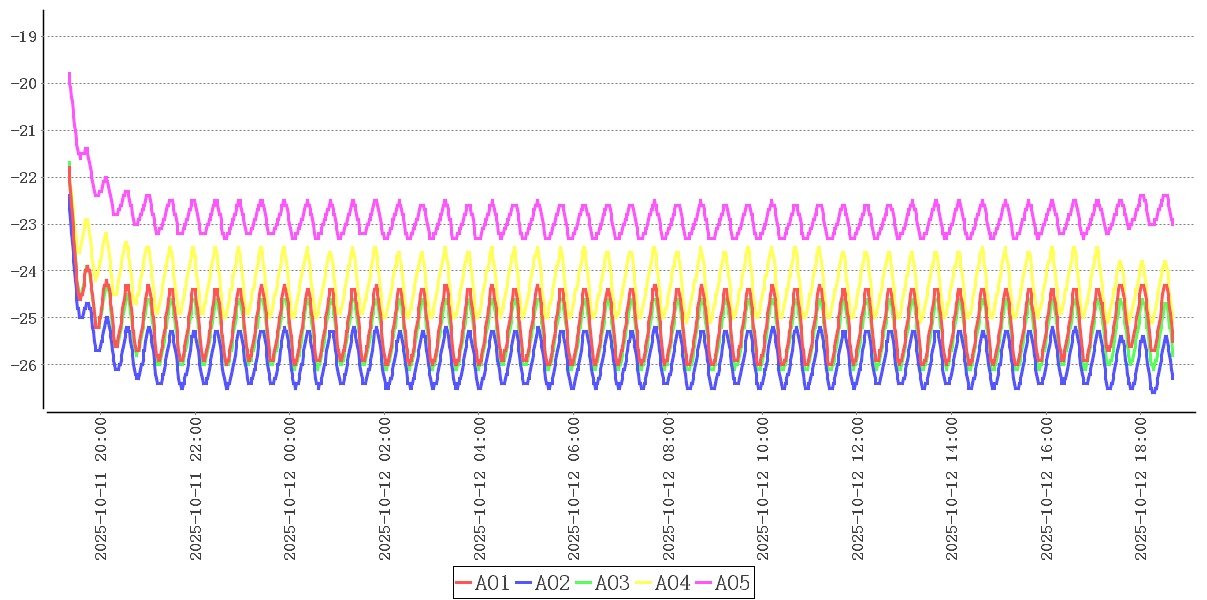
Task: Click the -19 y-axis value label
Action: (x=22, y=36)
